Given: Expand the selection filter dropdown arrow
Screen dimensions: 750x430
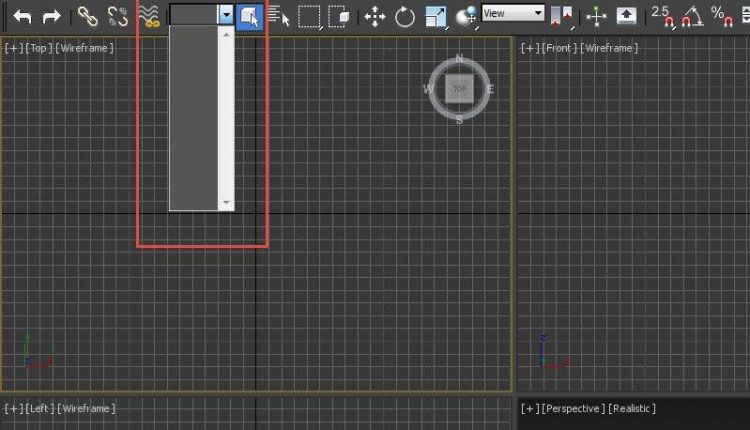Looking at the screenshot, I should pos(226,15).
